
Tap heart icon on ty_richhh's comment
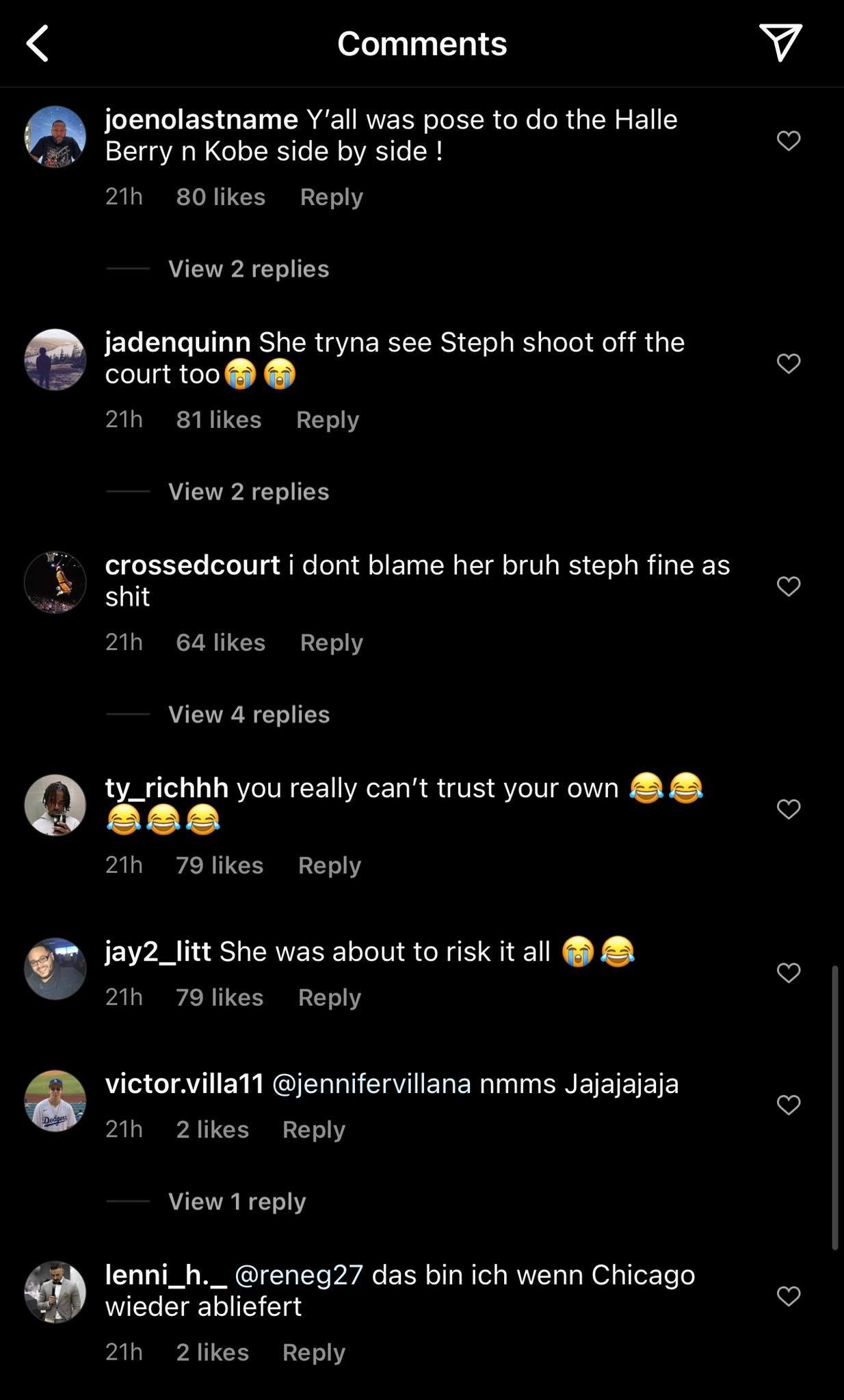coord(789,809)
